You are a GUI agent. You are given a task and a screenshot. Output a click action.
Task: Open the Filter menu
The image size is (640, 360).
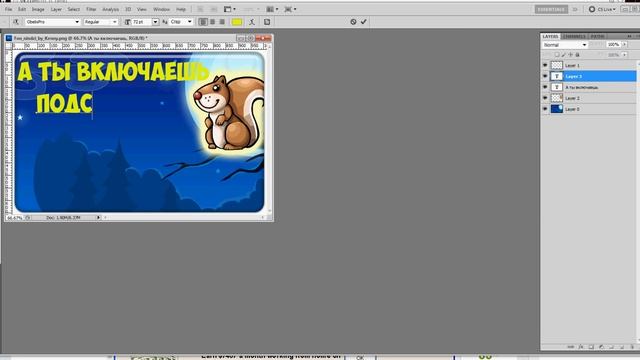(91, 9)
